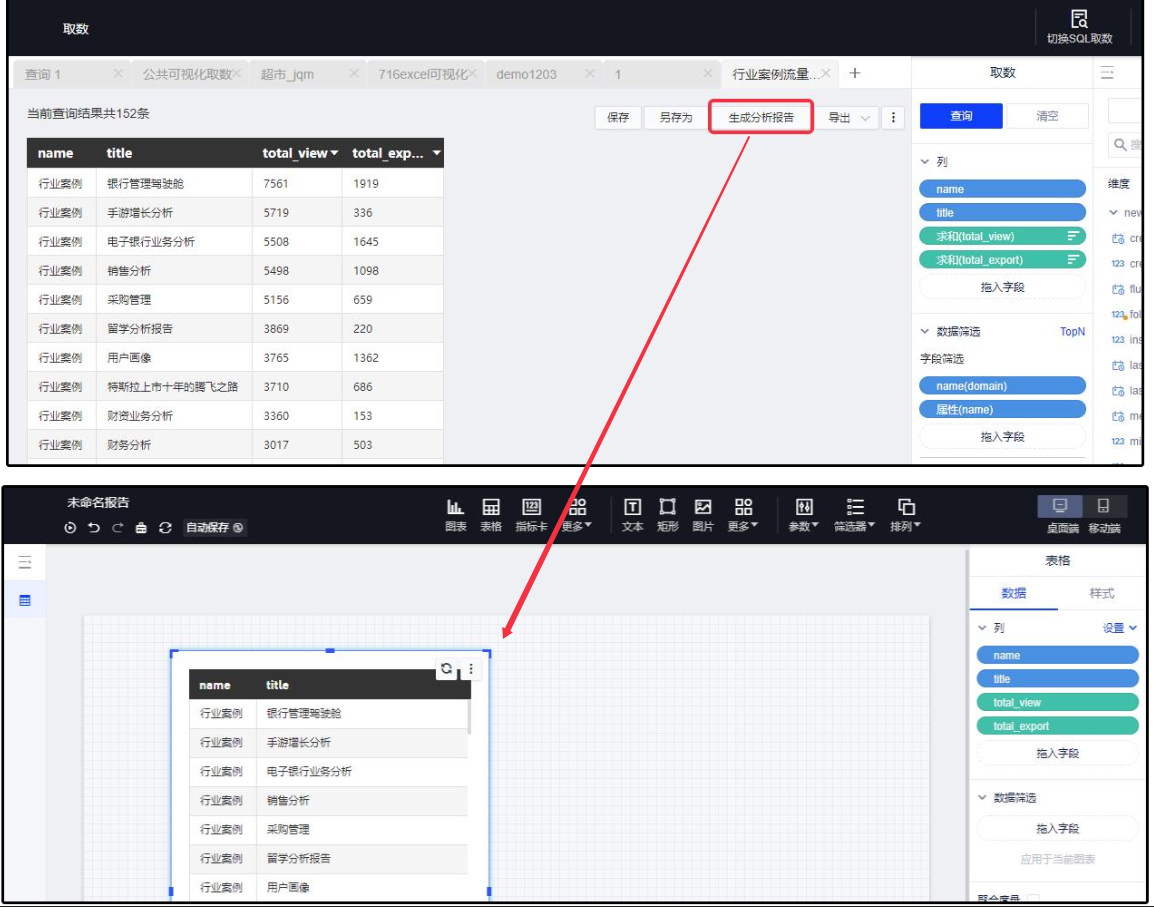Add a 指标卡 indicator card
Image resolution: width=1154 pixels, height=907 pixels.
(531, 508)
